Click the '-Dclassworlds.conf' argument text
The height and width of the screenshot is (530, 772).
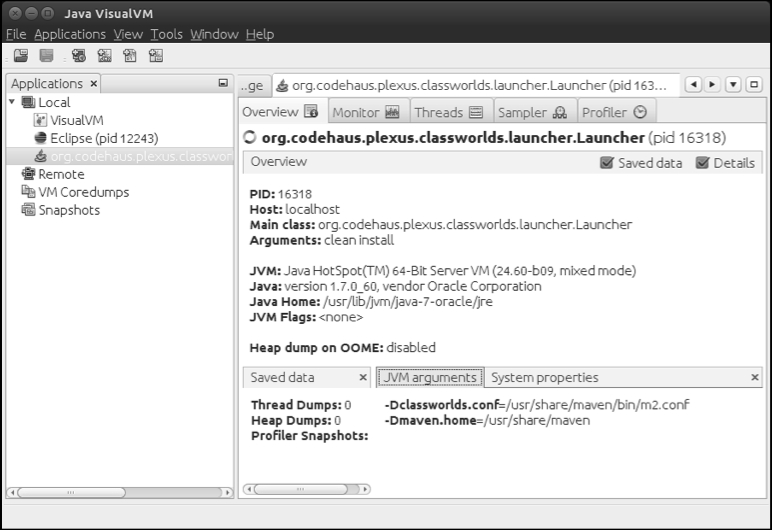(x=442, y=405)
